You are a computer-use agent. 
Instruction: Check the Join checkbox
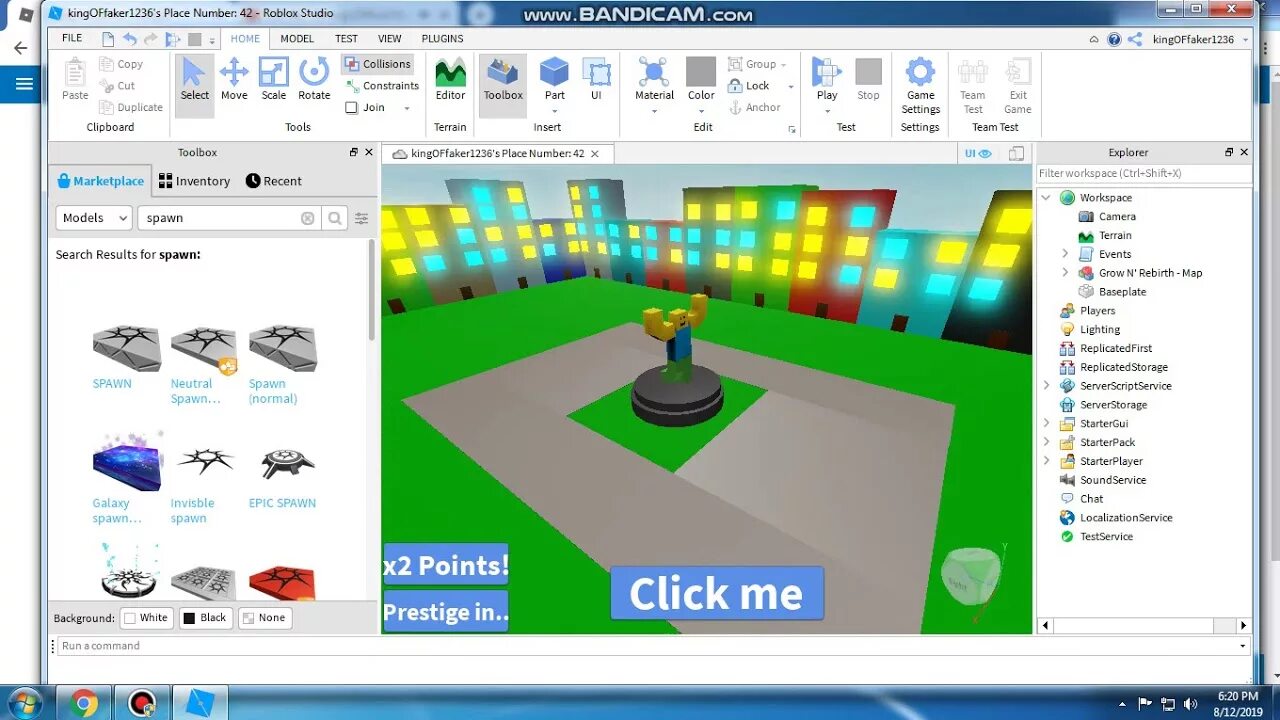coord(351,108)
